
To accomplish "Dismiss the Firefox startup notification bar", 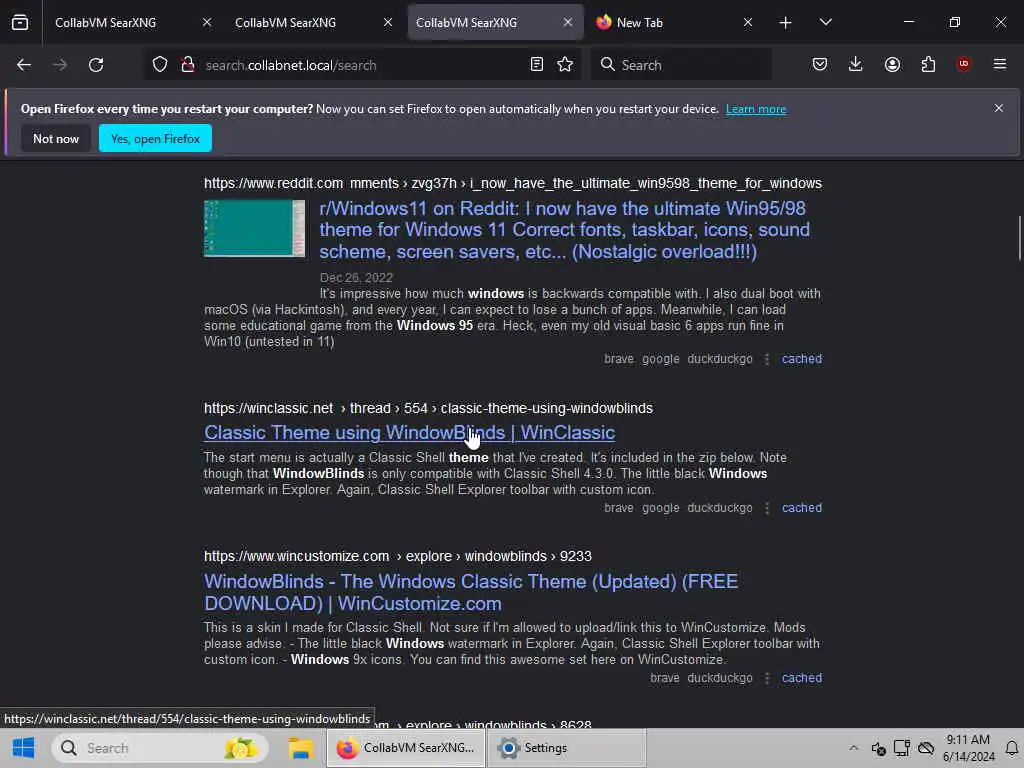I will pyautogui.click(x=998, y=108).
